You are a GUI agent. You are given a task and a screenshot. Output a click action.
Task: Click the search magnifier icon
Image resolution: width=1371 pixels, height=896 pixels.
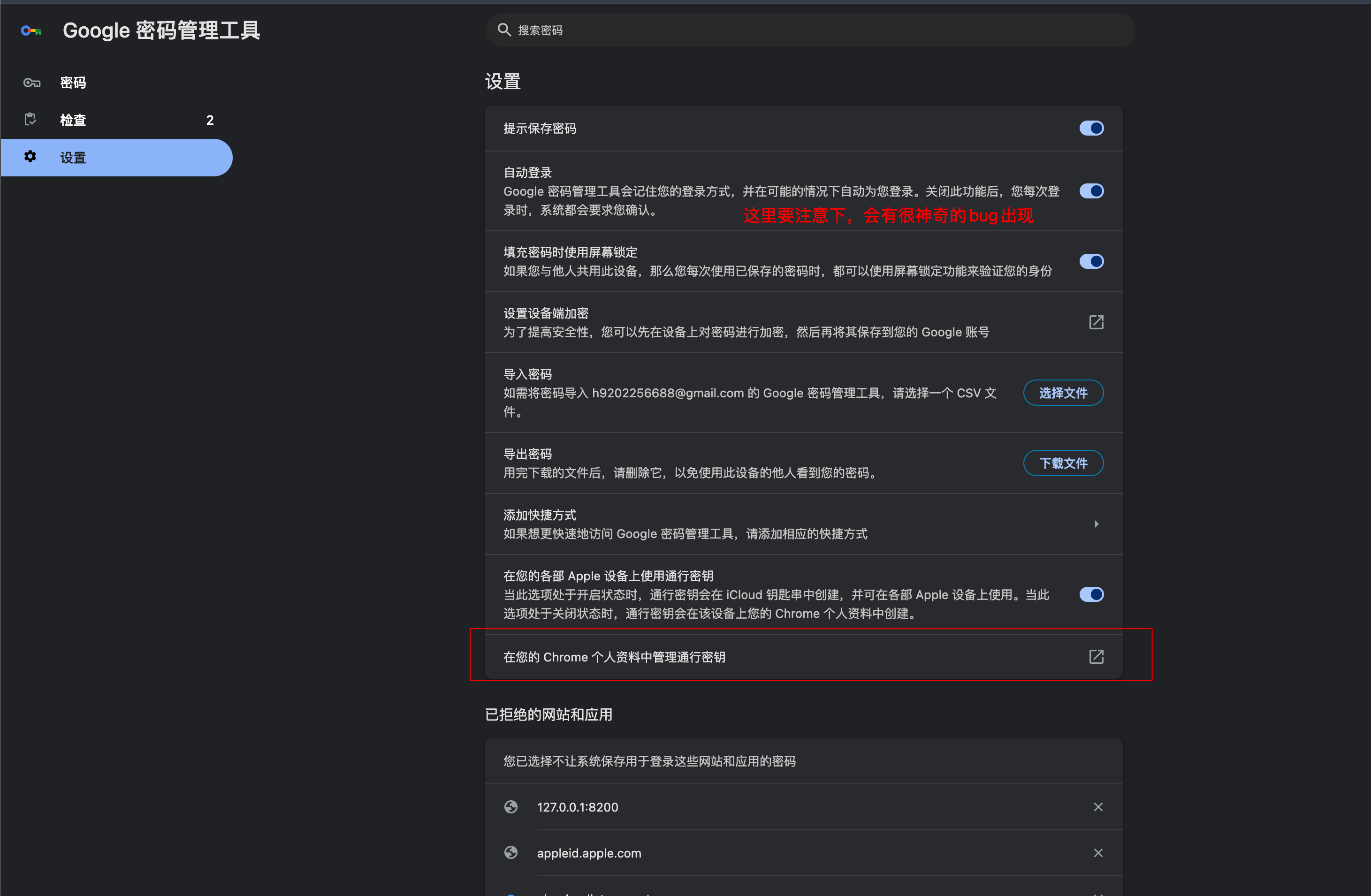(x=504, y=30)
